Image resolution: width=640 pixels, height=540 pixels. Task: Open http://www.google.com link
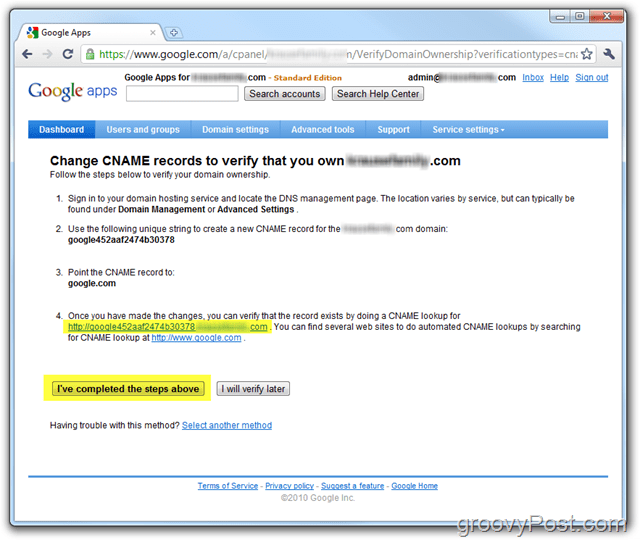(196, 338)
